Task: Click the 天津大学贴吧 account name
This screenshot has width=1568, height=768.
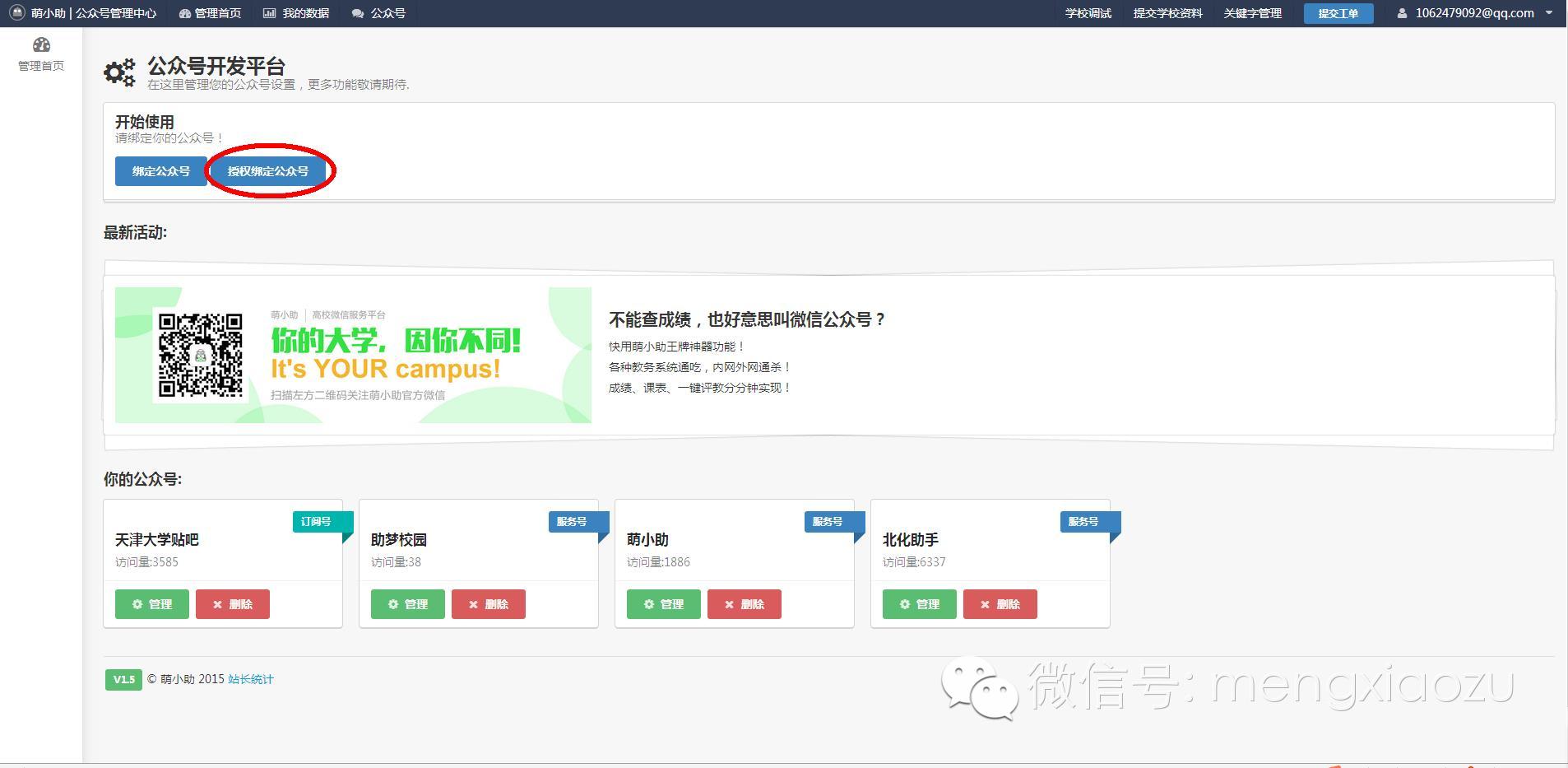Action: (x=157, y=540)
